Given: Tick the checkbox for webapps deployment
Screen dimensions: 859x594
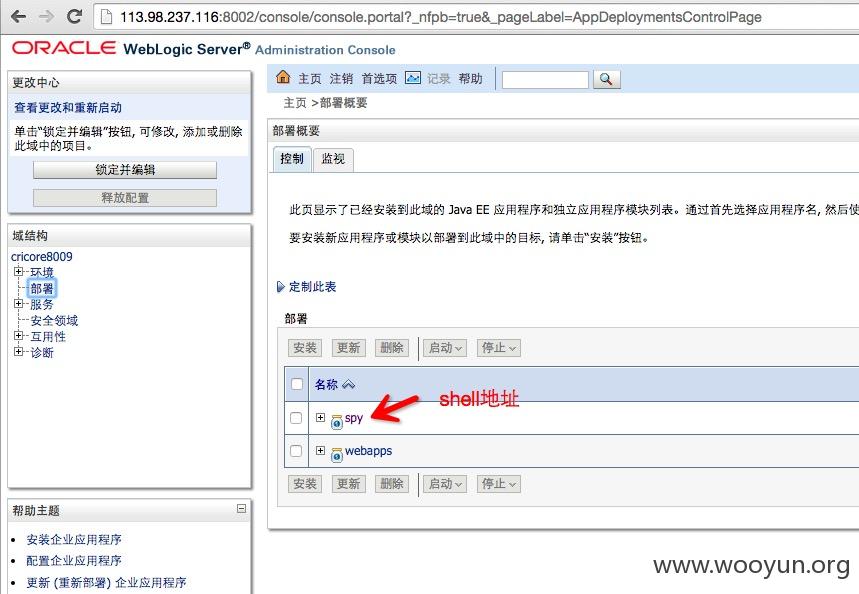Looking at the screenshot, I should 296,450.
